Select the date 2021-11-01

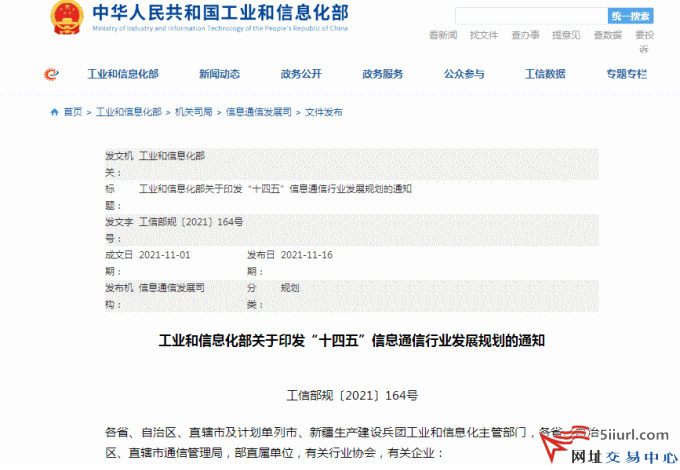(x=164, y=255)
